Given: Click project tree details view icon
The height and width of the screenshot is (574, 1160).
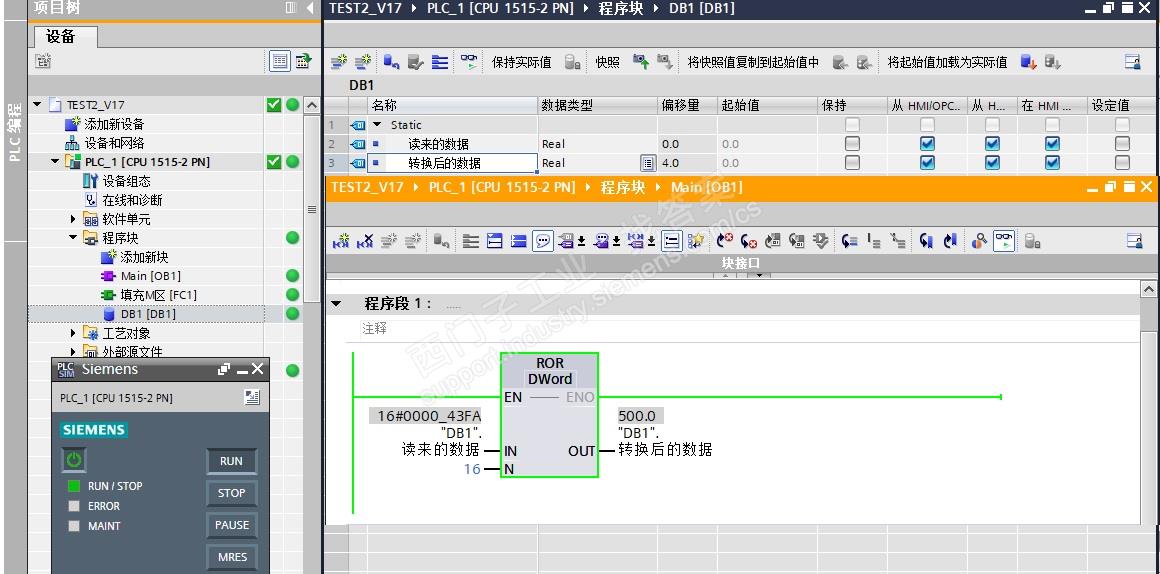Looking at the screenshot, I should pos(280,61).
